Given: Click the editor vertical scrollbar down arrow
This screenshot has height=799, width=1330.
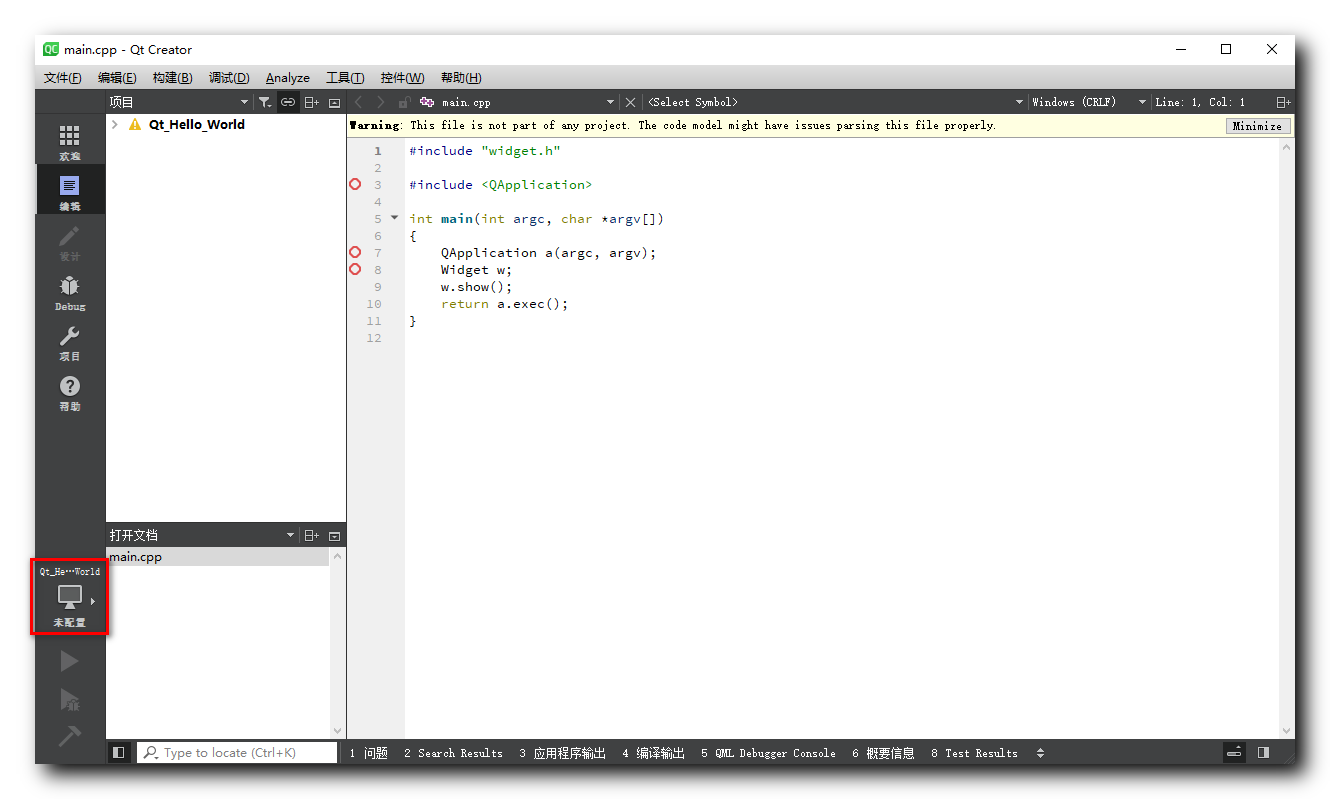Looking at the screenshot, I should pos(1287,731).
